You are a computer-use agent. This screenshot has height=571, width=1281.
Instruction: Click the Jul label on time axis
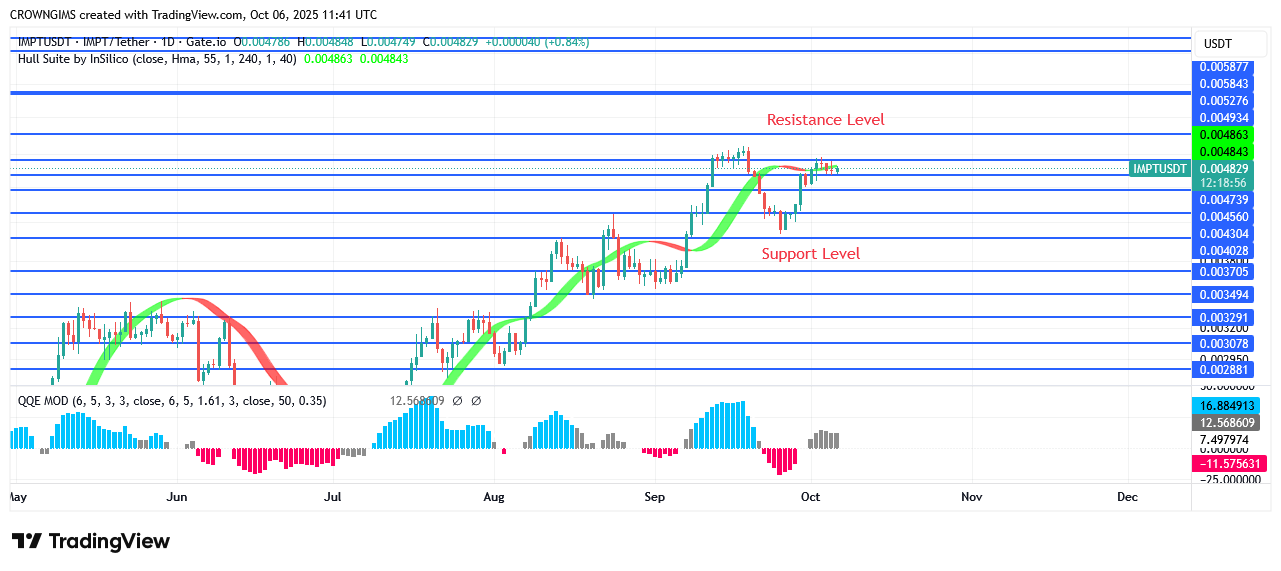[x=333, y=496]
